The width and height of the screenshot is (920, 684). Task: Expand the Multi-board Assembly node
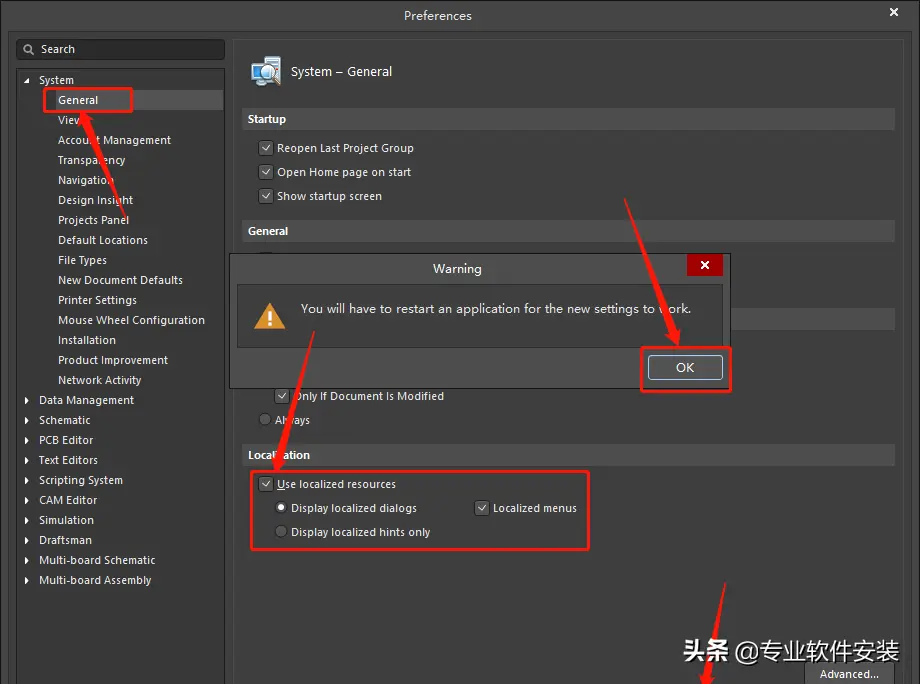[x=26, y=580]
